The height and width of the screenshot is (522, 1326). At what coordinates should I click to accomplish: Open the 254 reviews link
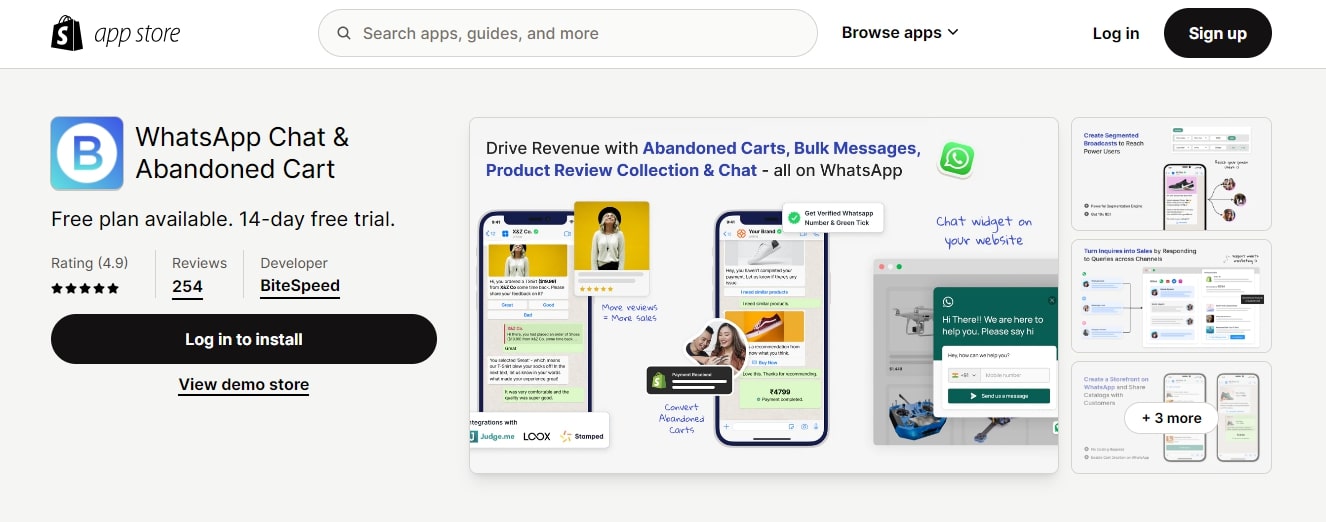(x=187, y=286)
